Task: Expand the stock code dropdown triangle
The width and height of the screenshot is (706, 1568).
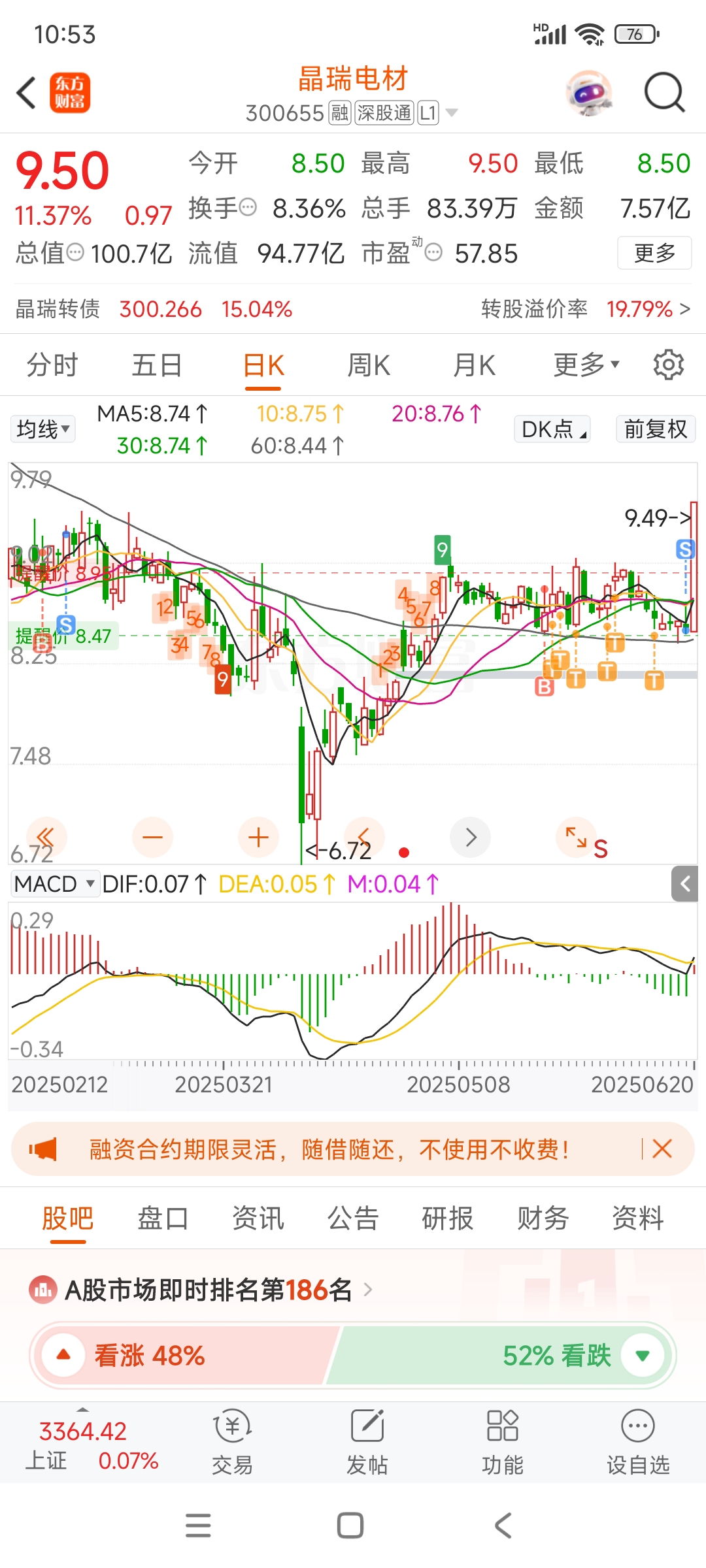Action: (x=451, y=113)
